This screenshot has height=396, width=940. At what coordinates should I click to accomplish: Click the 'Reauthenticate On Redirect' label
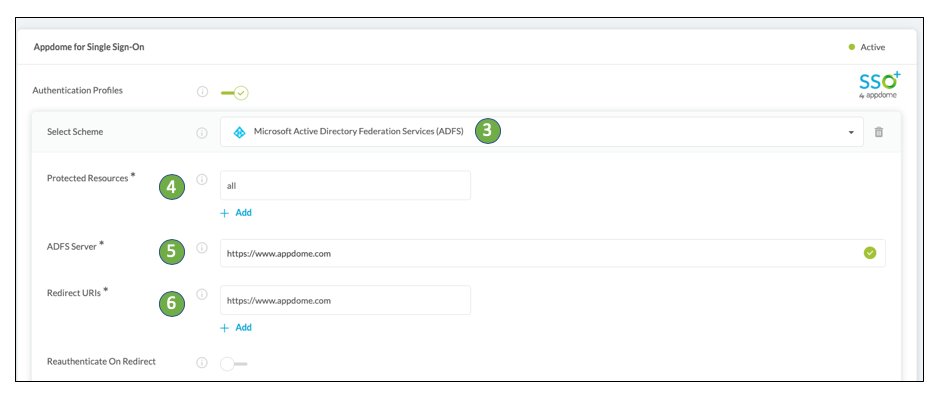pyautogui.click(x=101, y=362)
